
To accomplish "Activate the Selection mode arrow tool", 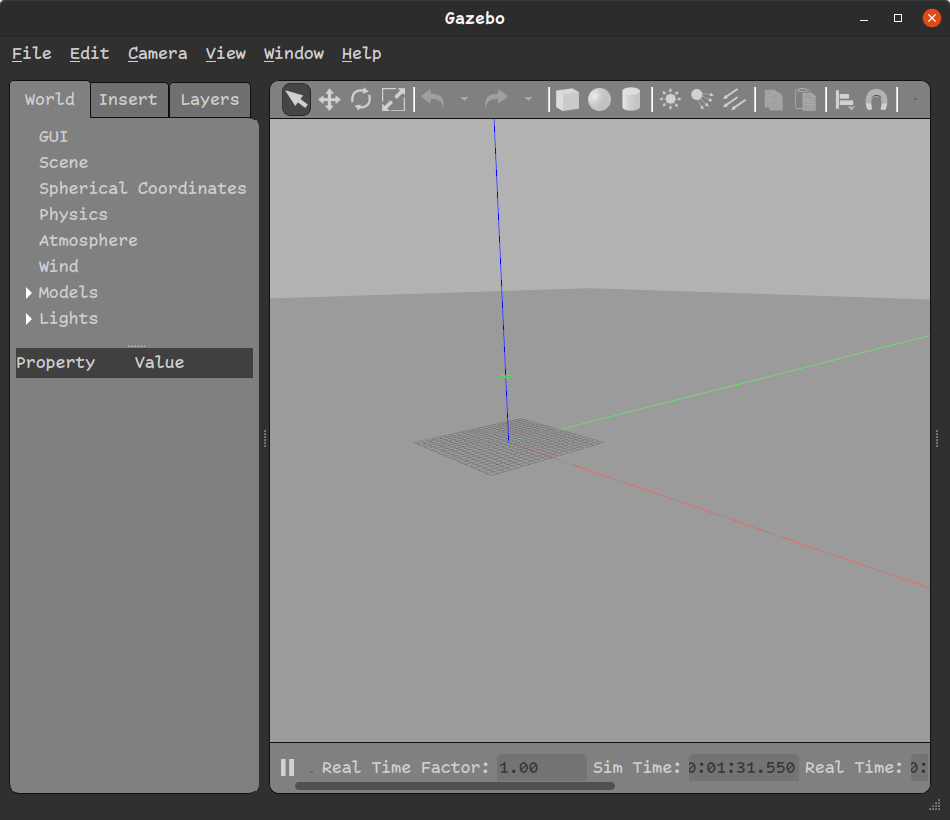I will click(296, 99).
